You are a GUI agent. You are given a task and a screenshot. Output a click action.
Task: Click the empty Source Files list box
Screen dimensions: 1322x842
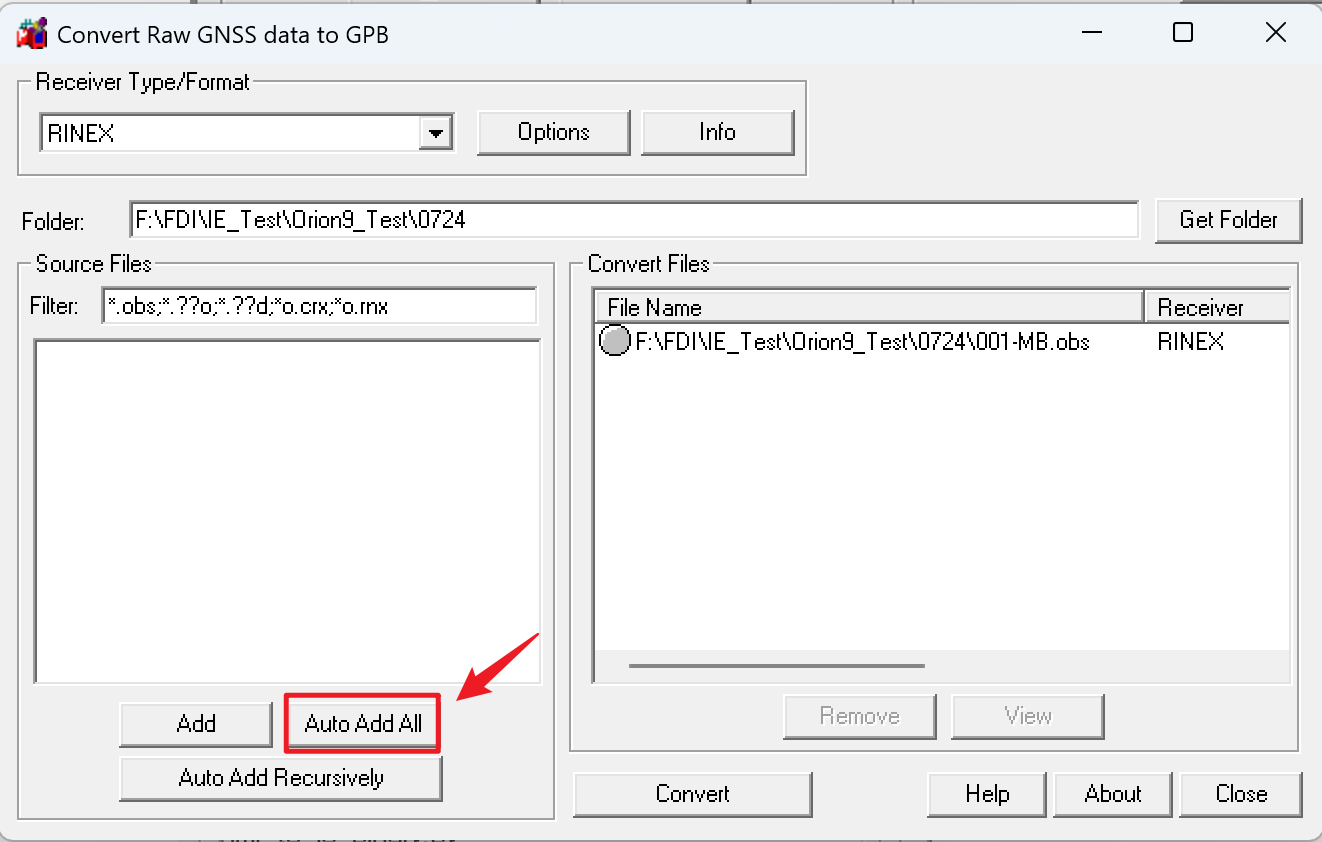point(287,511)
